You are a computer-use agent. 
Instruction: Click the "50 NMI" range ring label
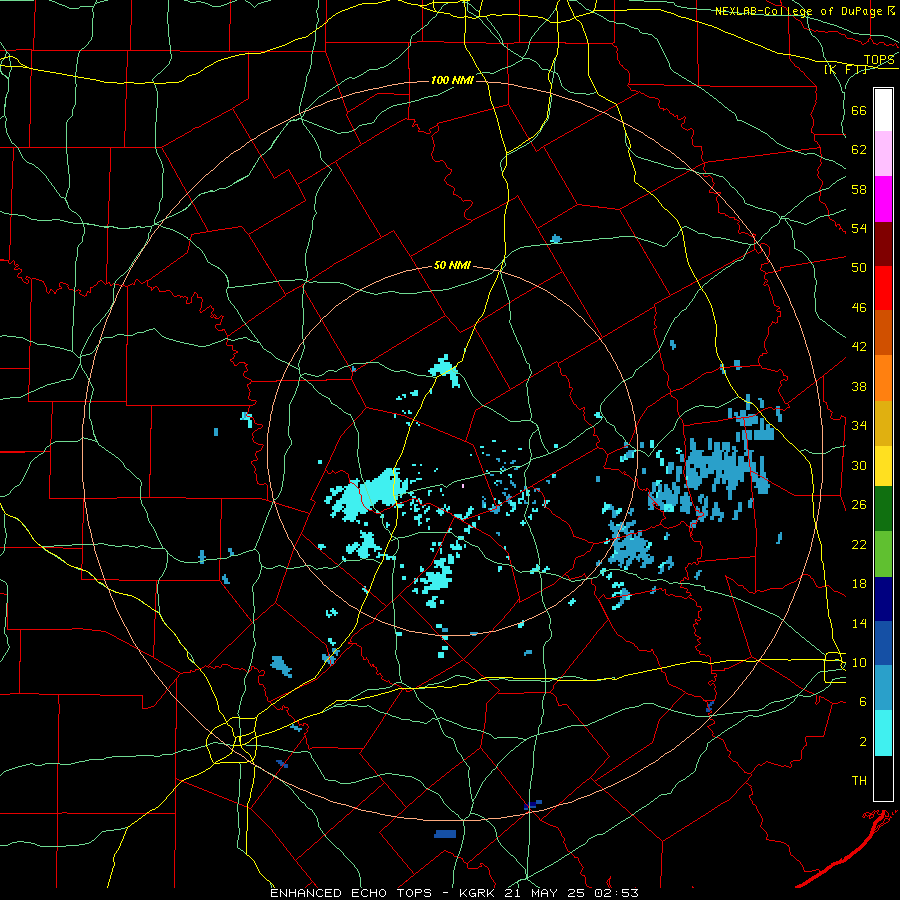click(452, 265)
